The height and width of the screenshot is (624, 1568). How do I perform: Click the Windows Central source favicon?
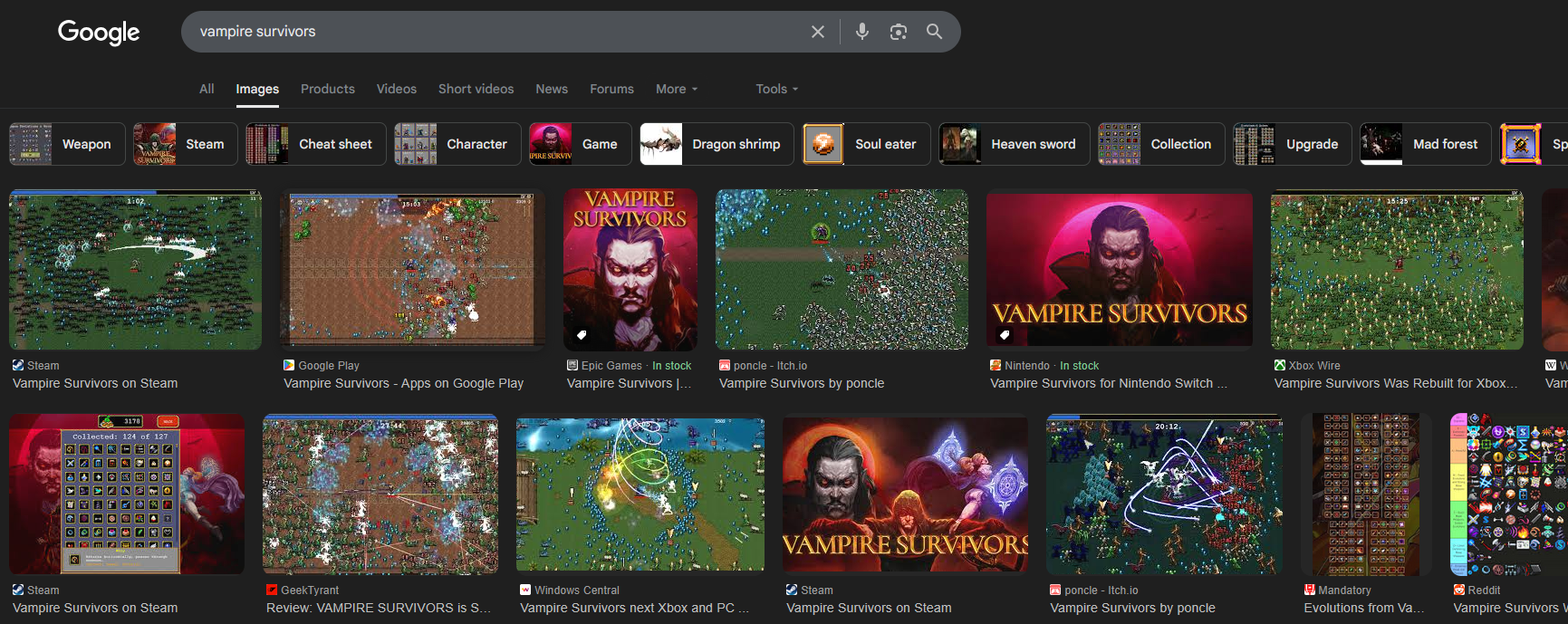[525, 590]
